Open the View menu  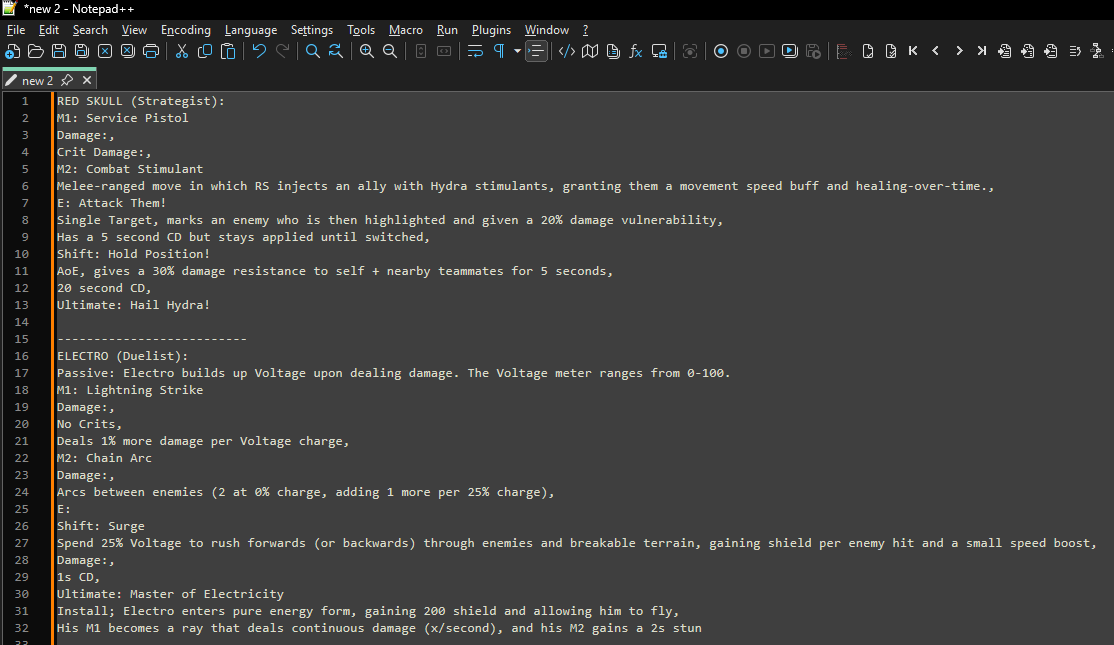[134, 30]
